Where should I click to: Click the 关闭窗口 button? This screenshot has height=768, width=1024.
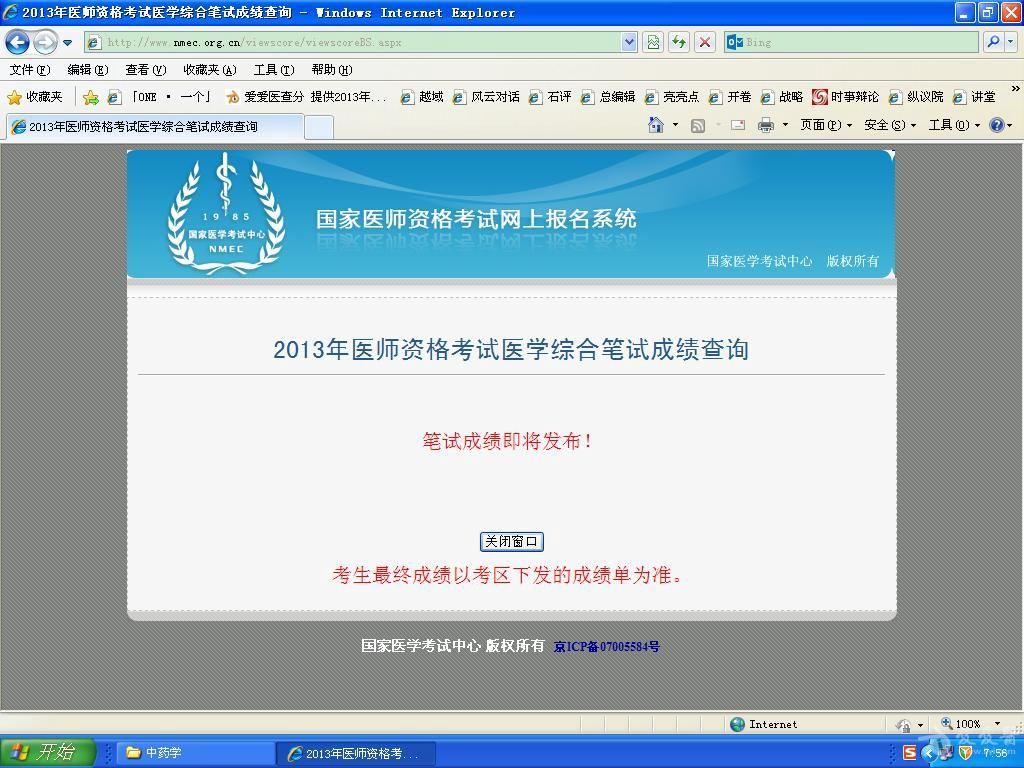pyautogui.click(x=512, y=541)
